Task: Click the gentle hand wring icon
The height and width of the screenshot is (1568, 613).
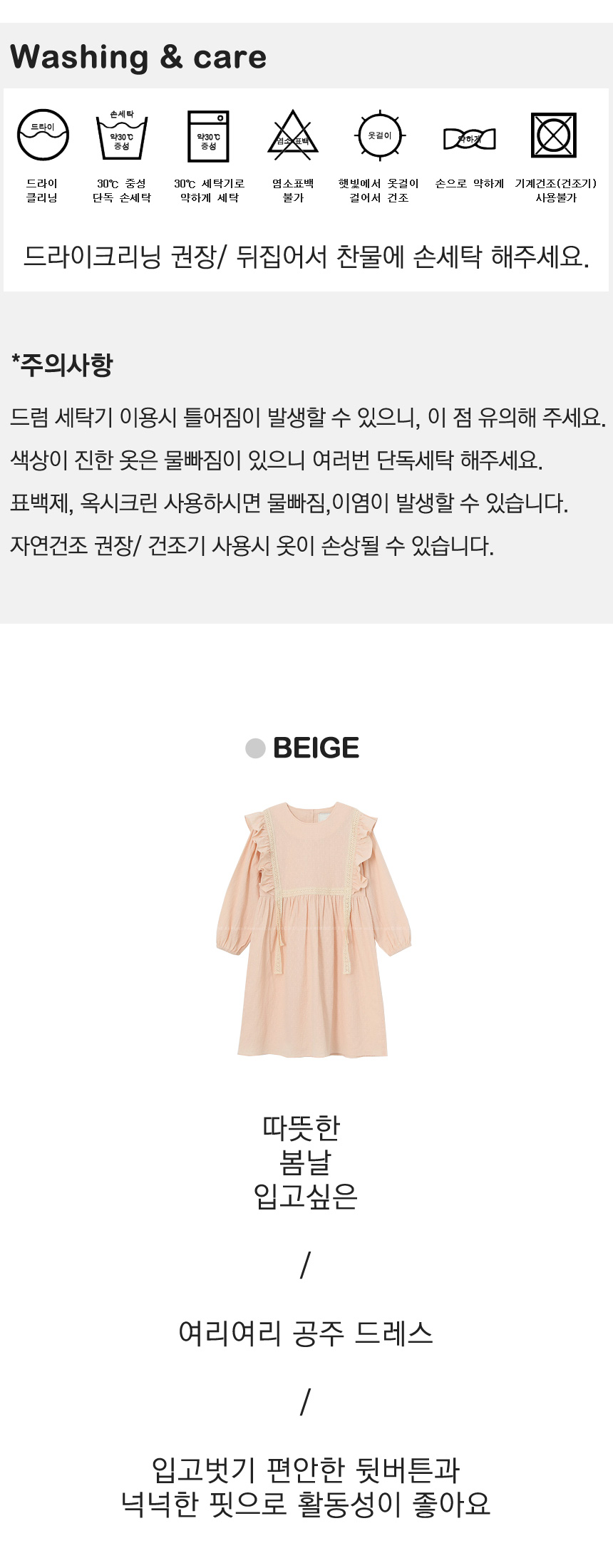Action: point(469,139)
